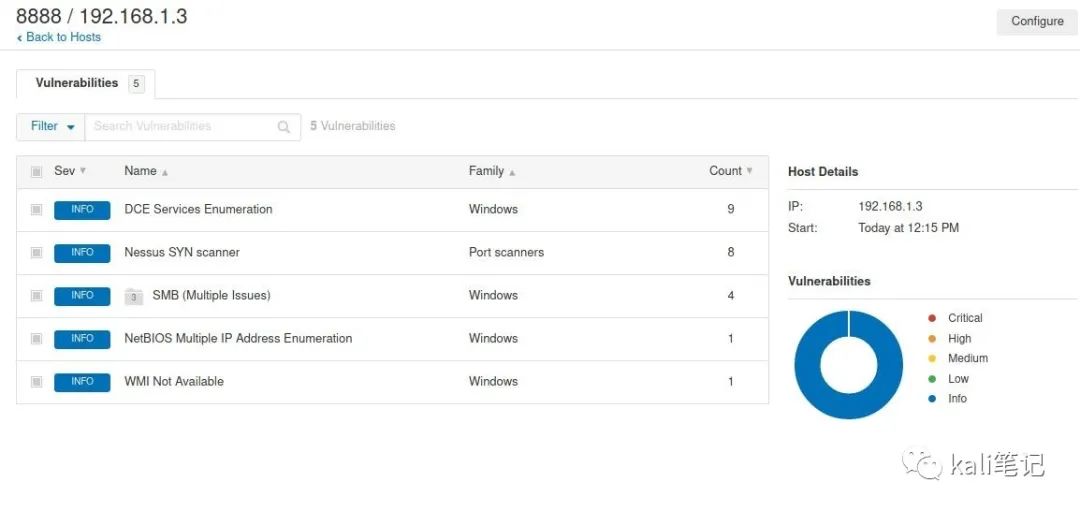Click the Critical red legend dot
The width and height of the screenshot is (1080, 511).
[932, 318]
